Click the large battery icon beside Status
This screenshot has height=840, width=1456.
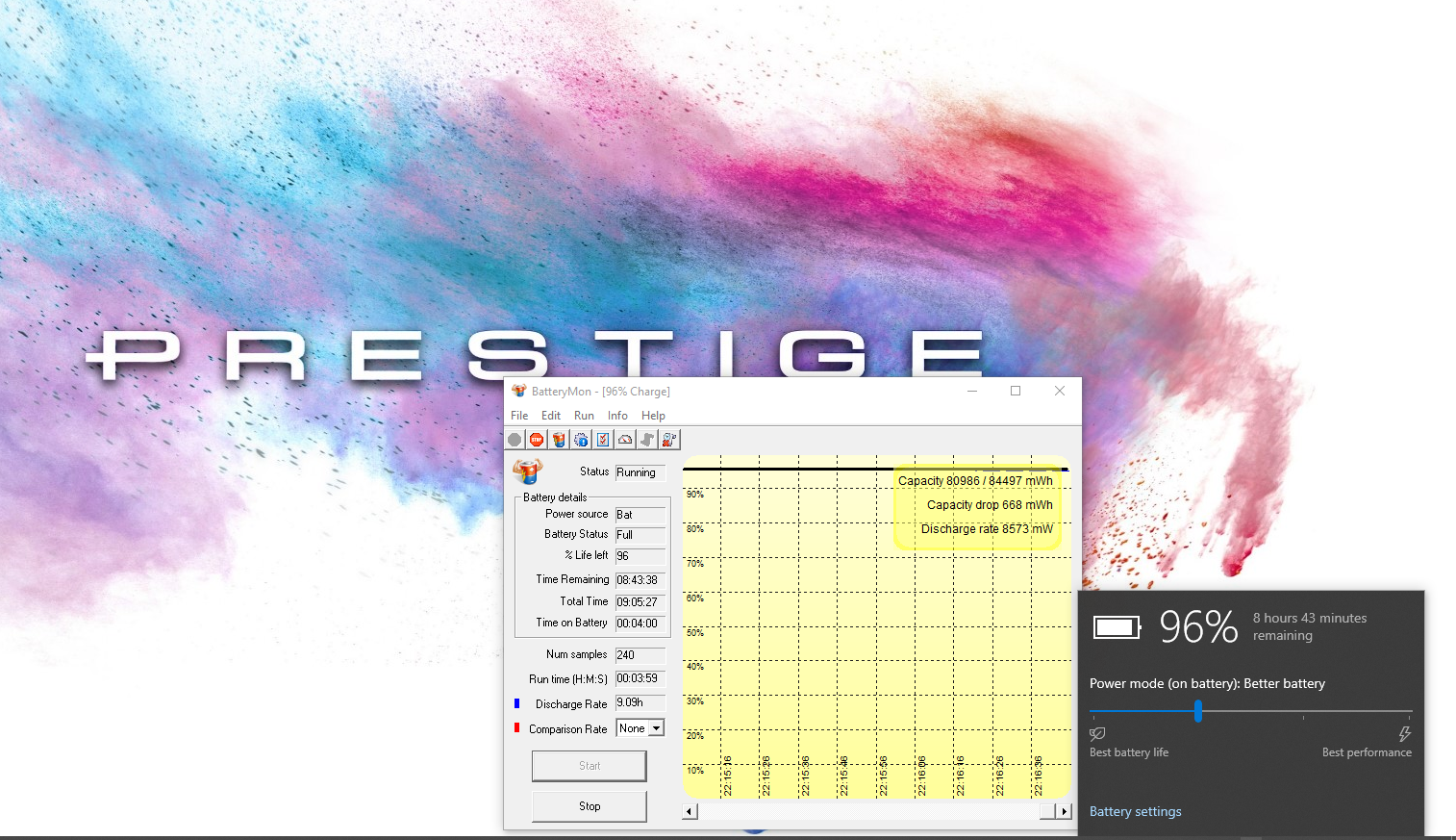(x=527, y=471)
